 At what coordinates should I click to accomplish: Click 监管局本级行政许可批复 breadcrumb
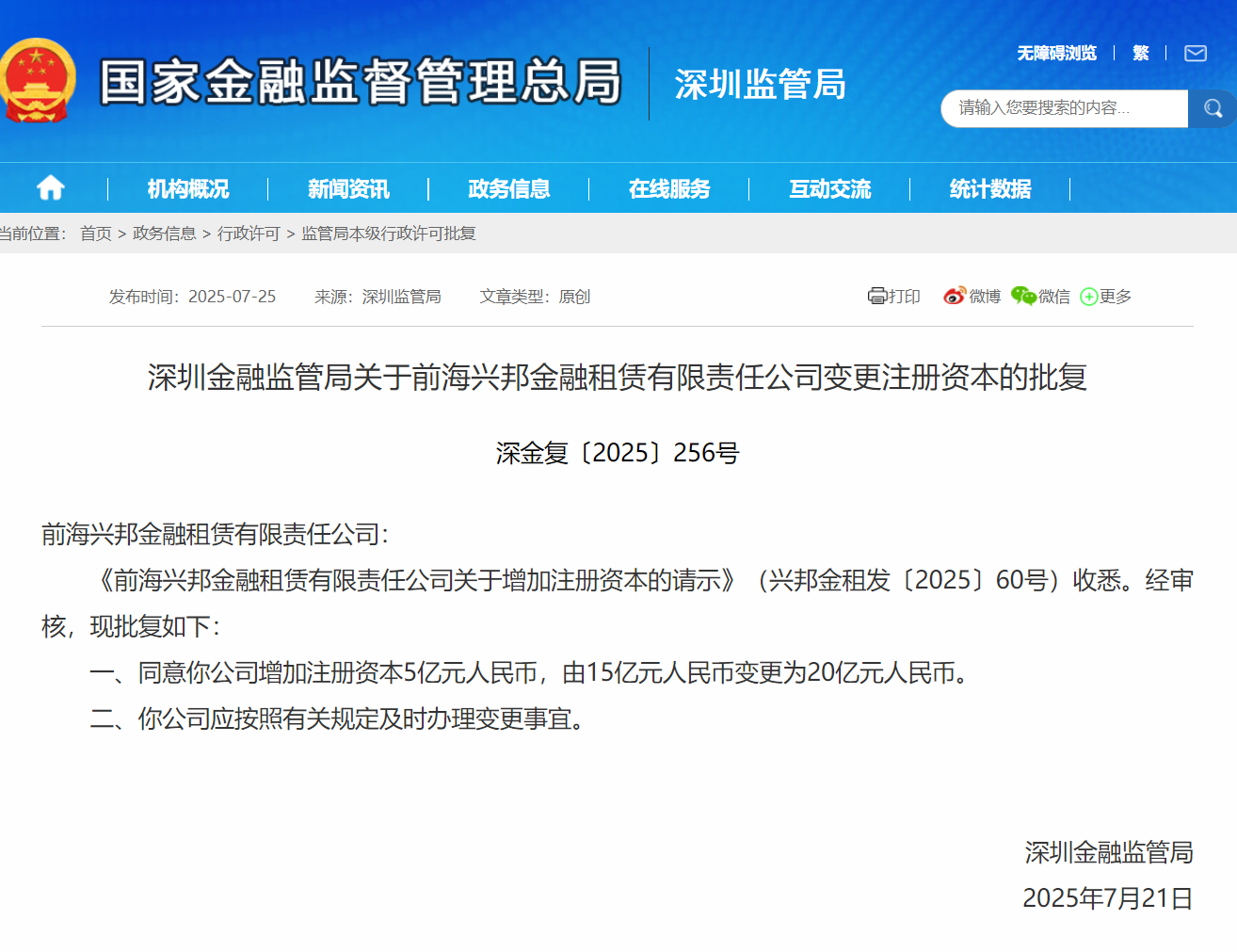click(389, 234)
